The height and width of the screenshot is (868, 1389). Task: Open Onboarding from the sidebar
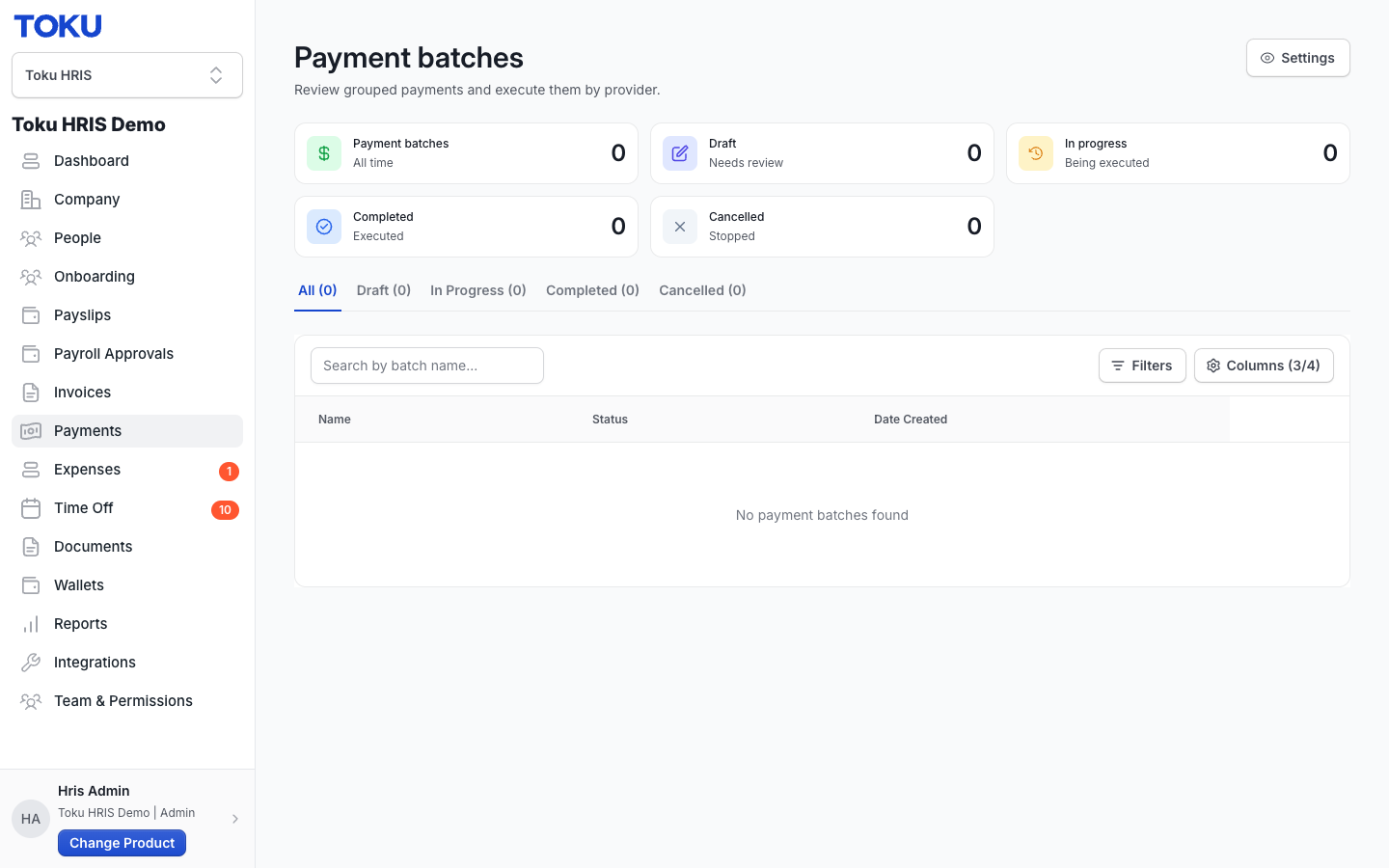[x=127, y=277]
